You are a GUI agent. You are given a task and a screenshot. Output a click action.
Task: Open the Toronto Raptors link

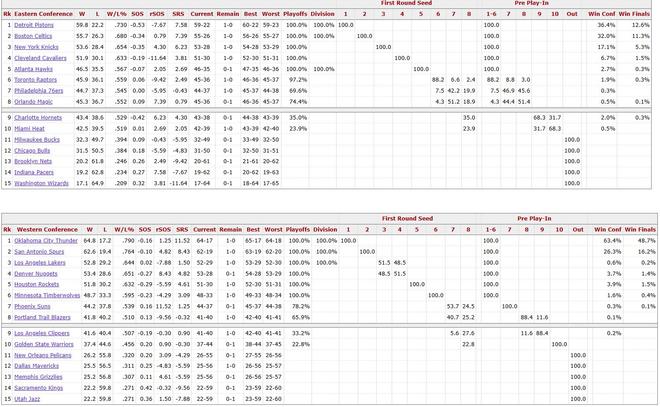(35, 79)
